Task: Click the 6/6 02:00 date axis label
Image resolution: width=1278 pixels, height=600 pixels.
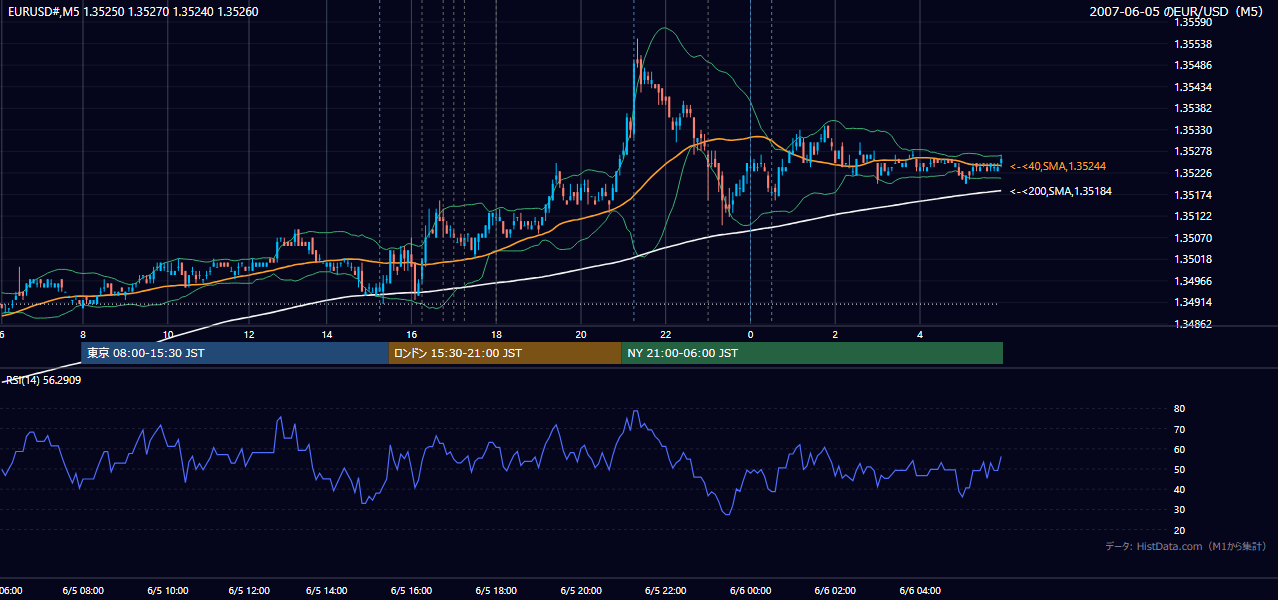Action: coord(835,591)
